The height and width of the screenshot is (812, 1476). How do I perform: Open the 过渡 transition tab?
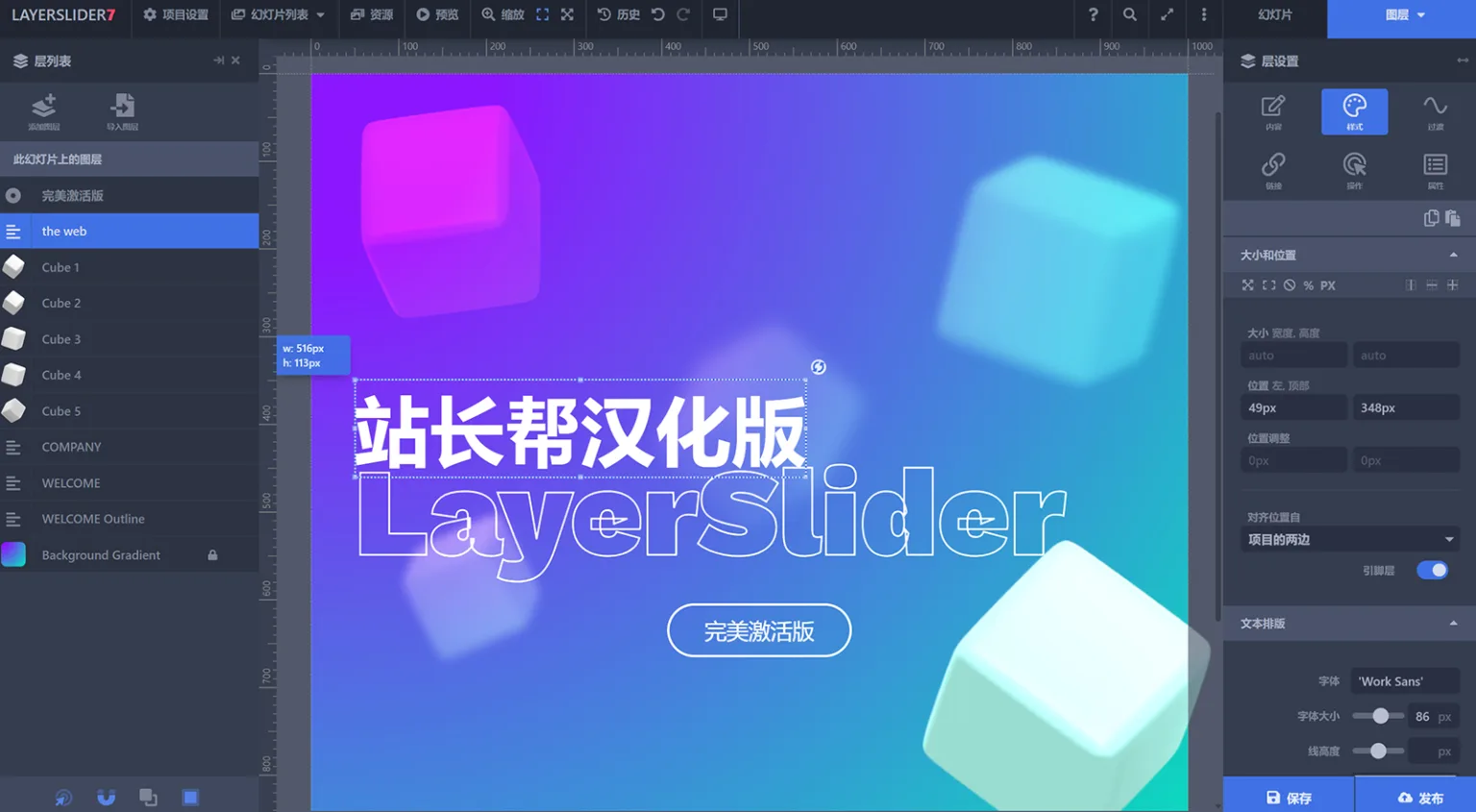pos(1435,111)
